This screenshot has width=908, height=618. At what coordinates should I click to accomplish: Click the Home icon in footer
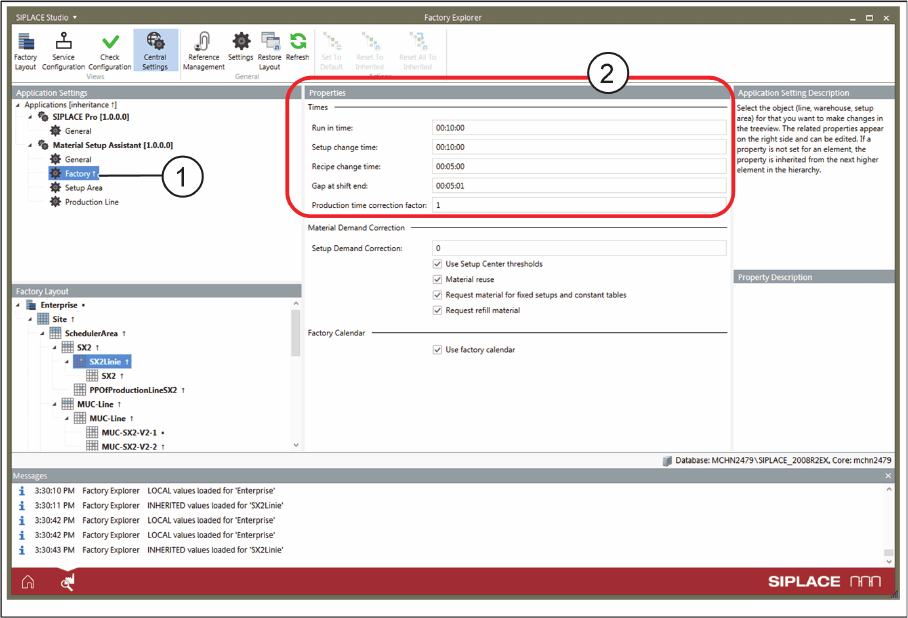coord(28,582)
